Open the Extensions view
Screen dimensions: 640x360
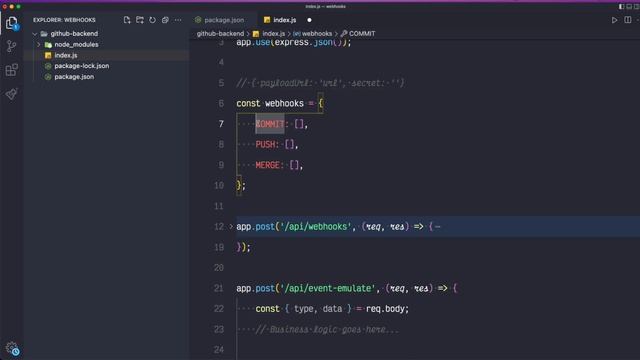(12, 70)
